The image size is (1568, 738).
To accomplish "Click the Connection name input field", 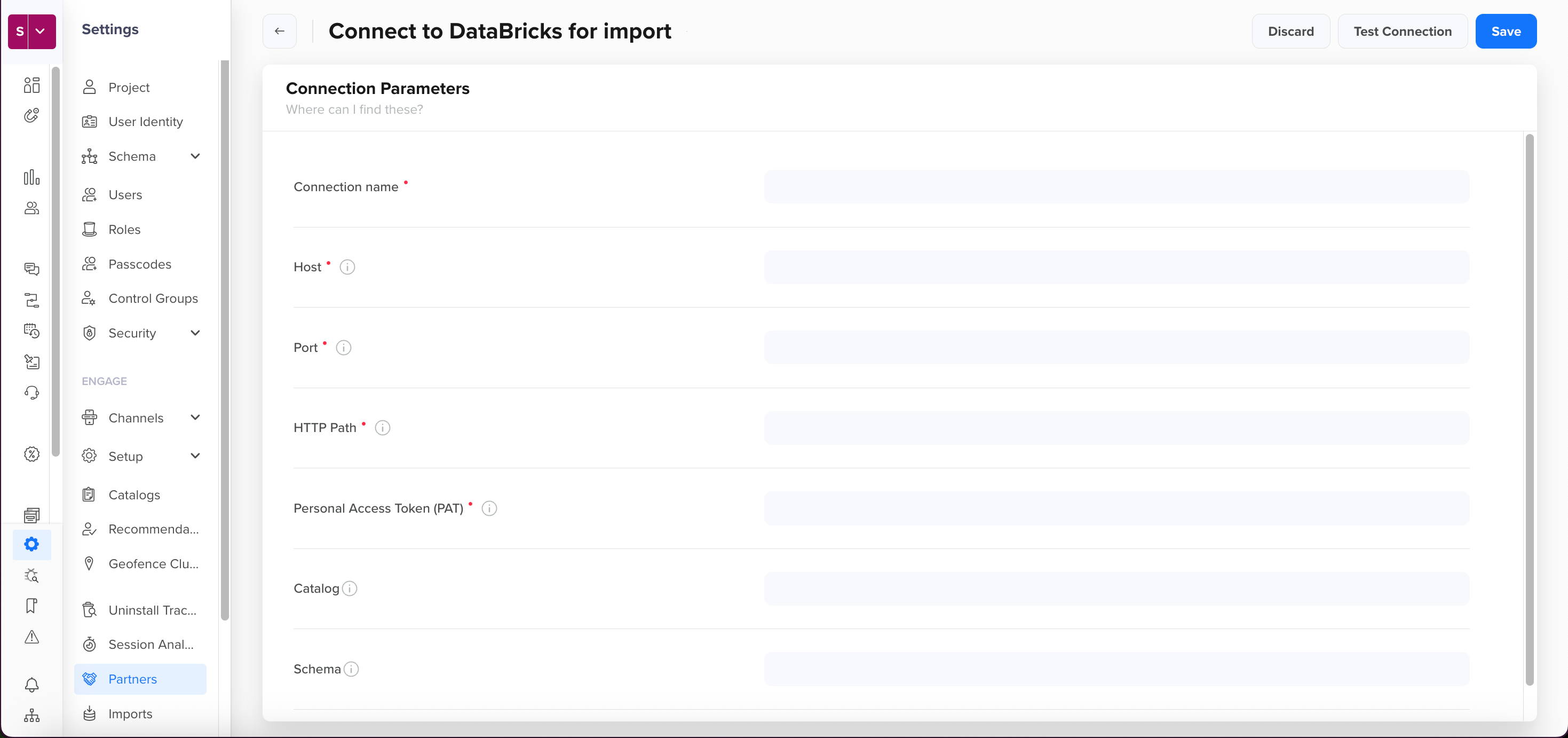I will [1116, 187].
